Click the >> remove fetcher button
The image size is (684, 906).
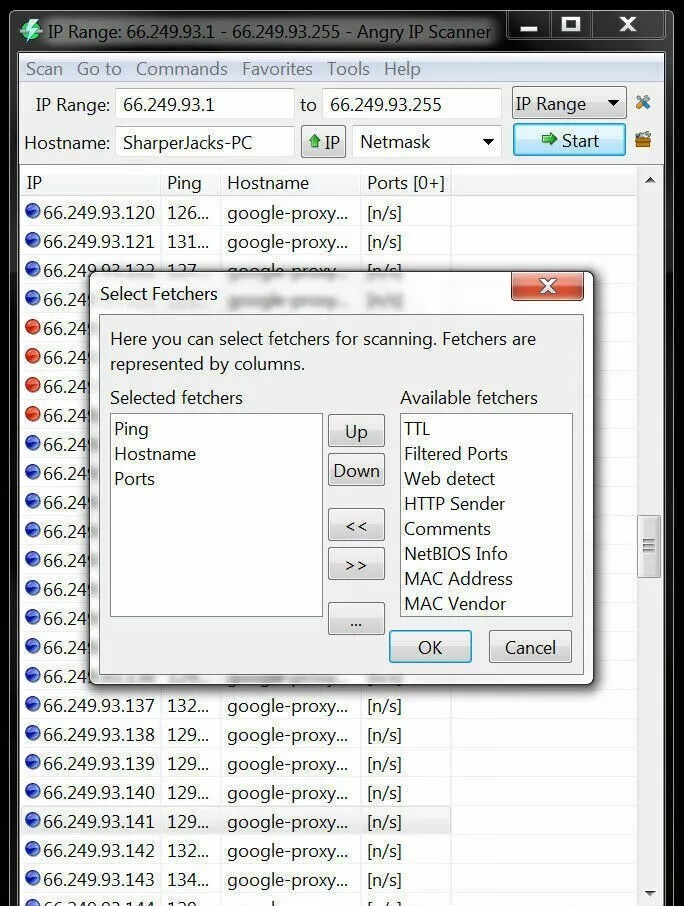(x=356, y=564)
